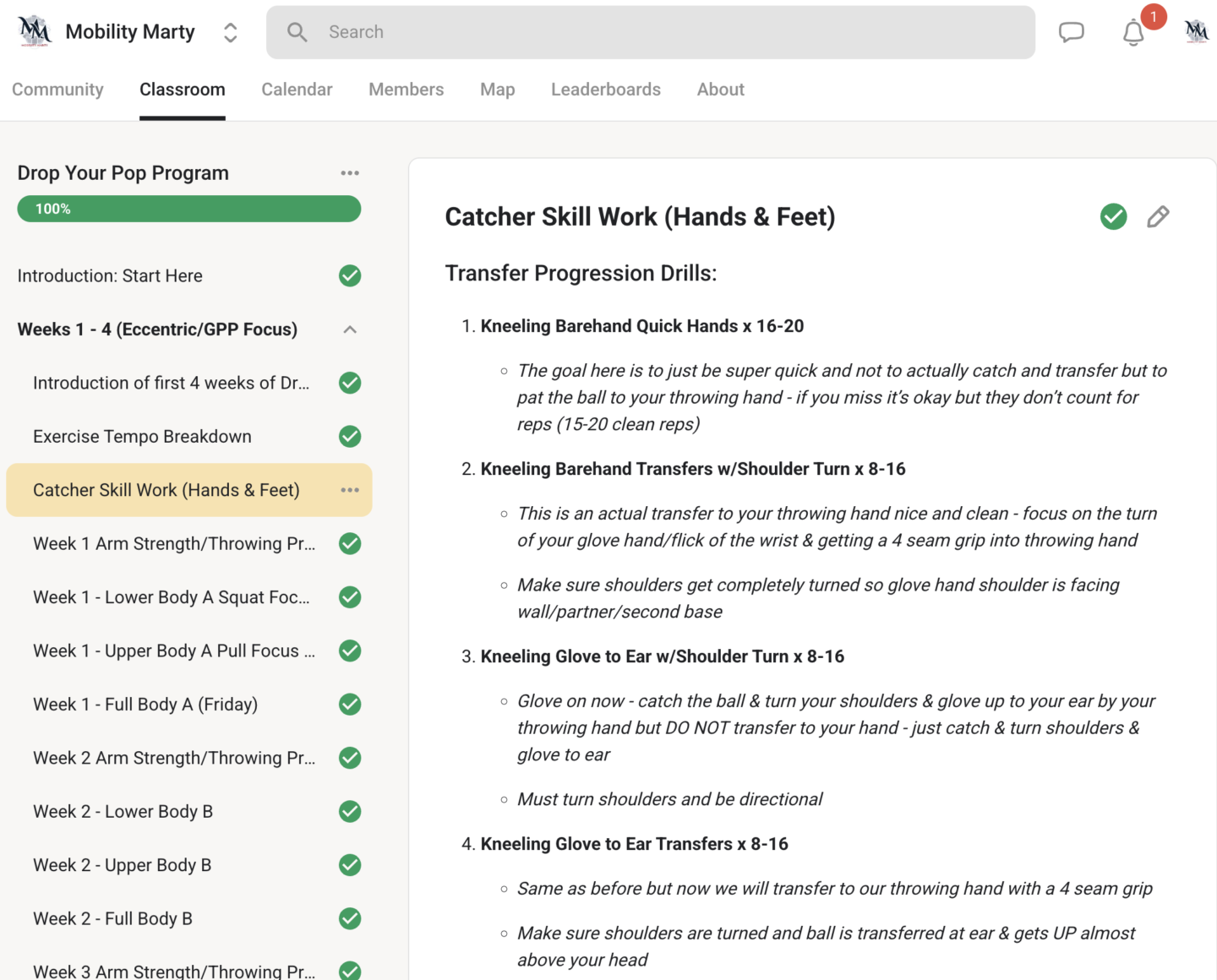Open the Week 2 - Upper Body B lesson

point(123,865)
